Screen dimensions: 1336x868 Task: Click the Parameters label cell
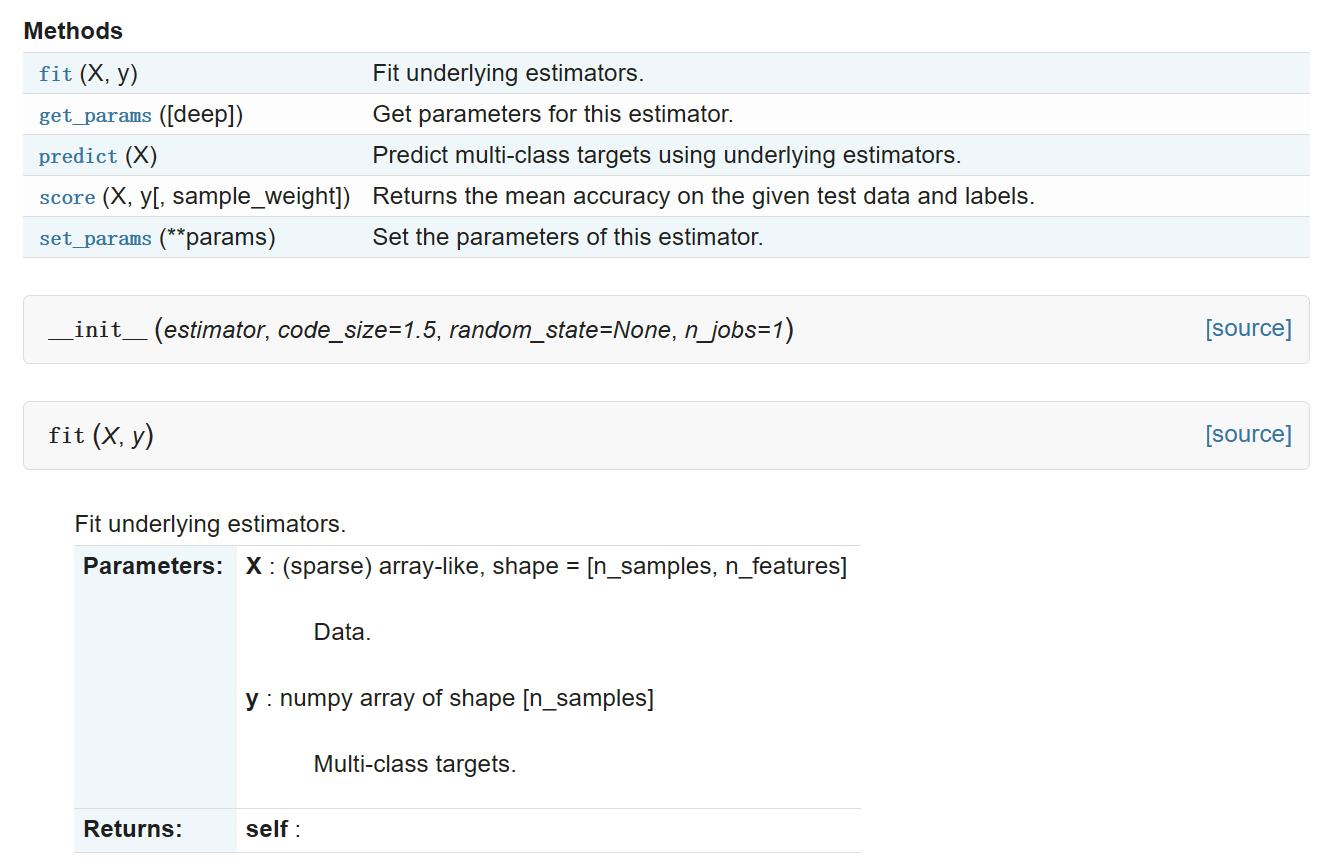[153, 566]
